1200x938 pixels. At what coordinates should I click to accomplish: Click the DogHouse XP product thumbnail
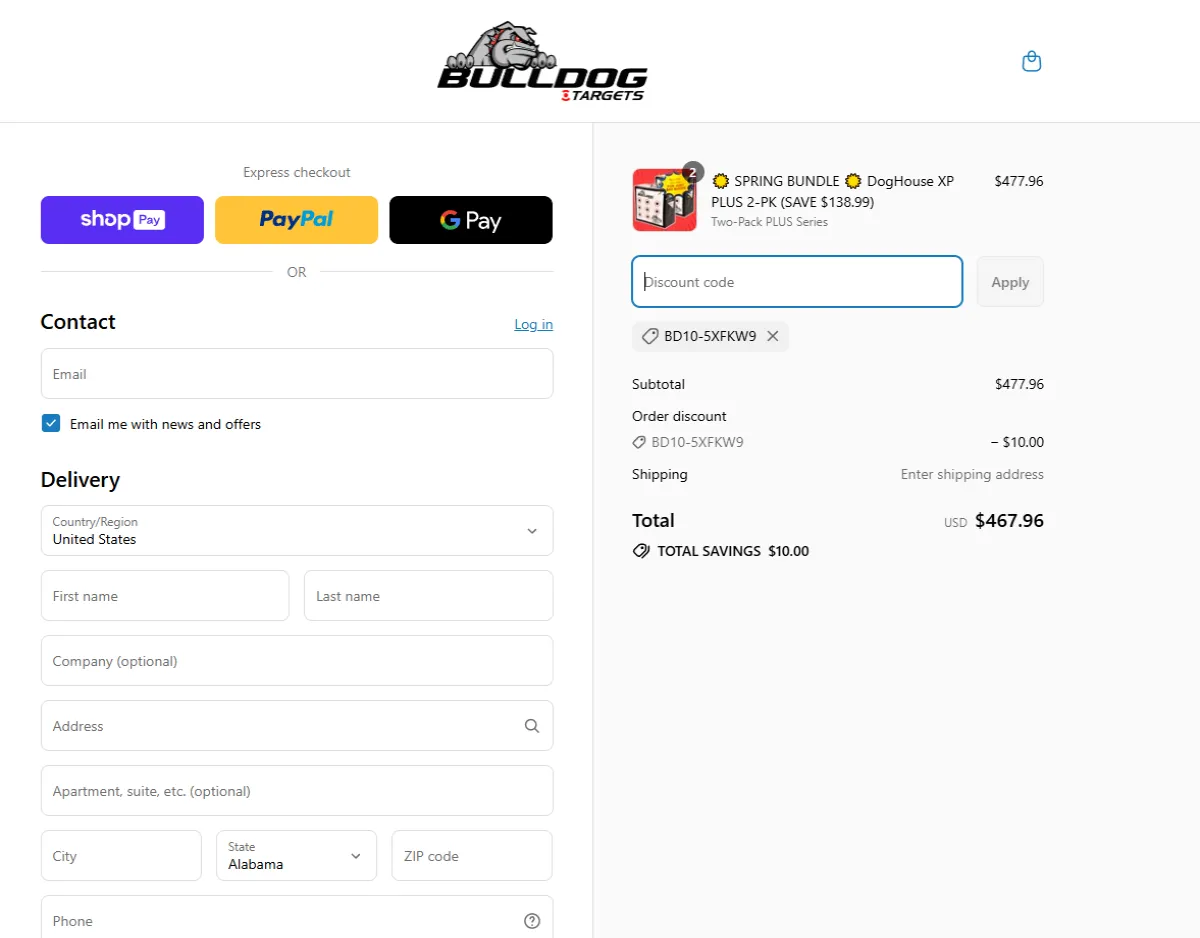[x=665, y=200]
